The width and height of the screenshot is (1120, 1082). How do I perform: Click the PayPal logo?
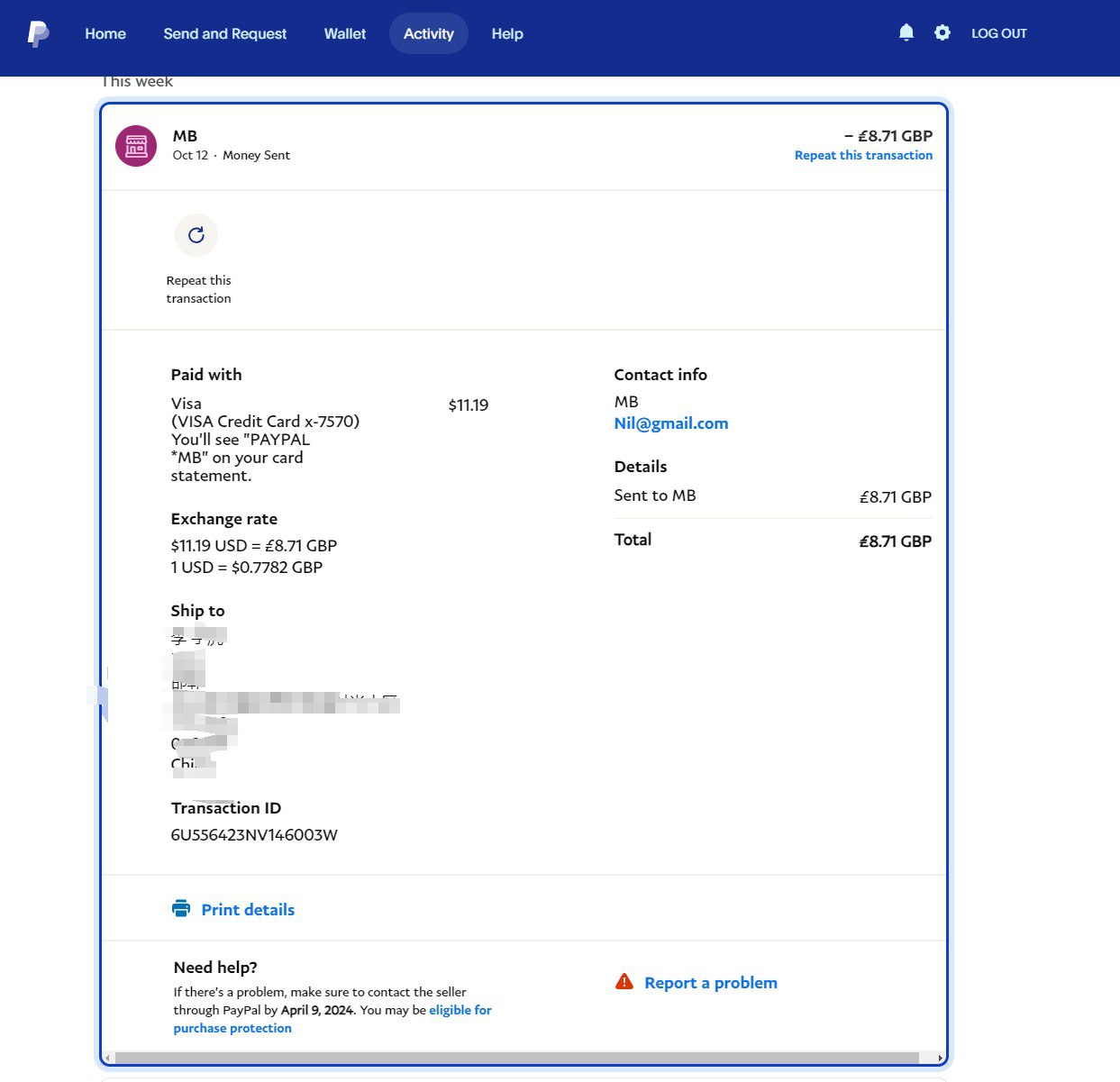coord(38,34)
